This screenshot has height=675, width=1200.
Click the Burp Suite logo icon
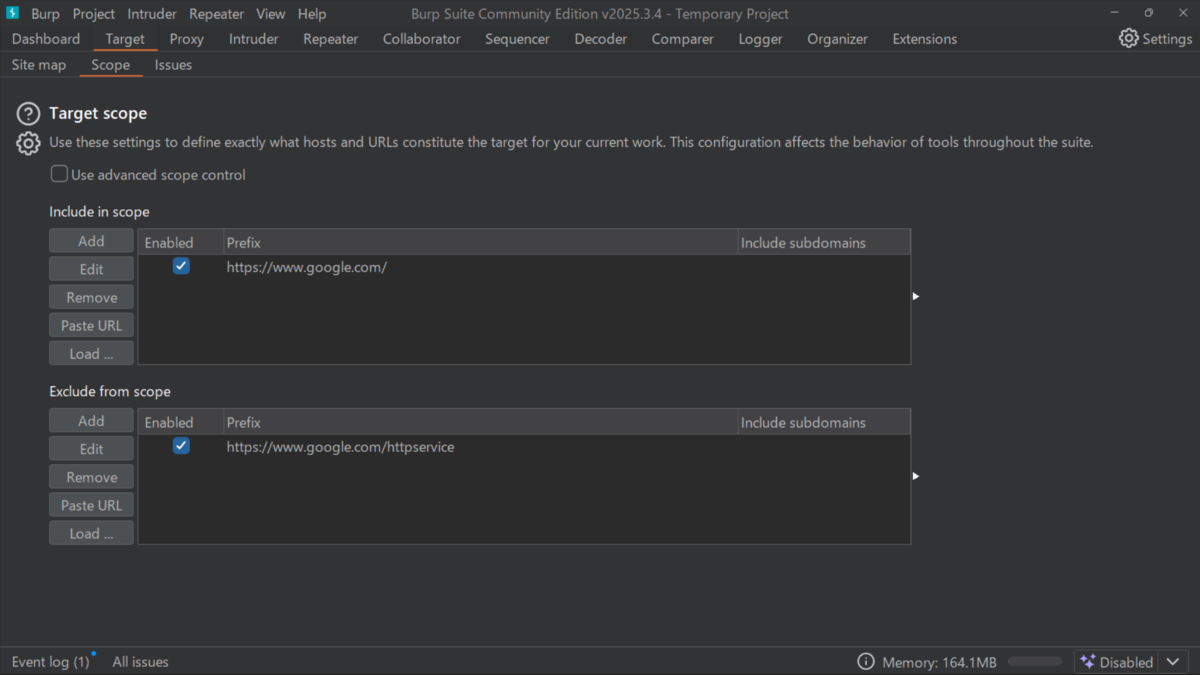coord(13,13)
